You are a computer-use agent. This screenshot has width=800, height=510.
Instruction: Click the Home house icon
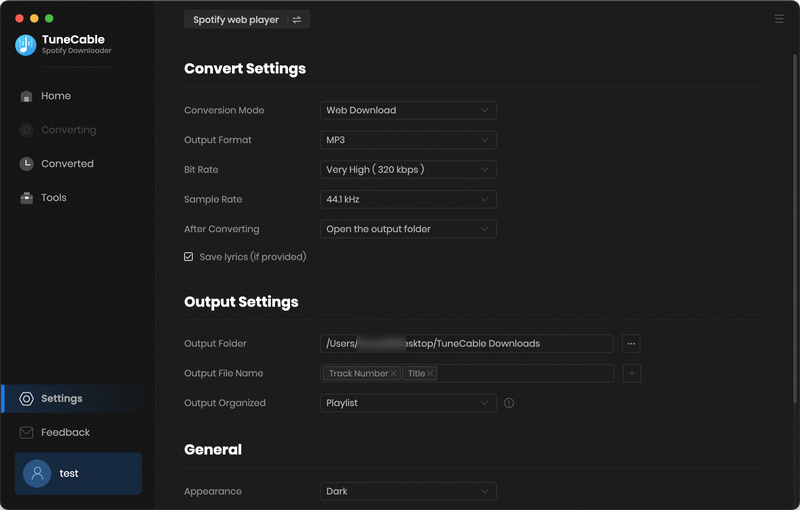click(x=27, y=96)
